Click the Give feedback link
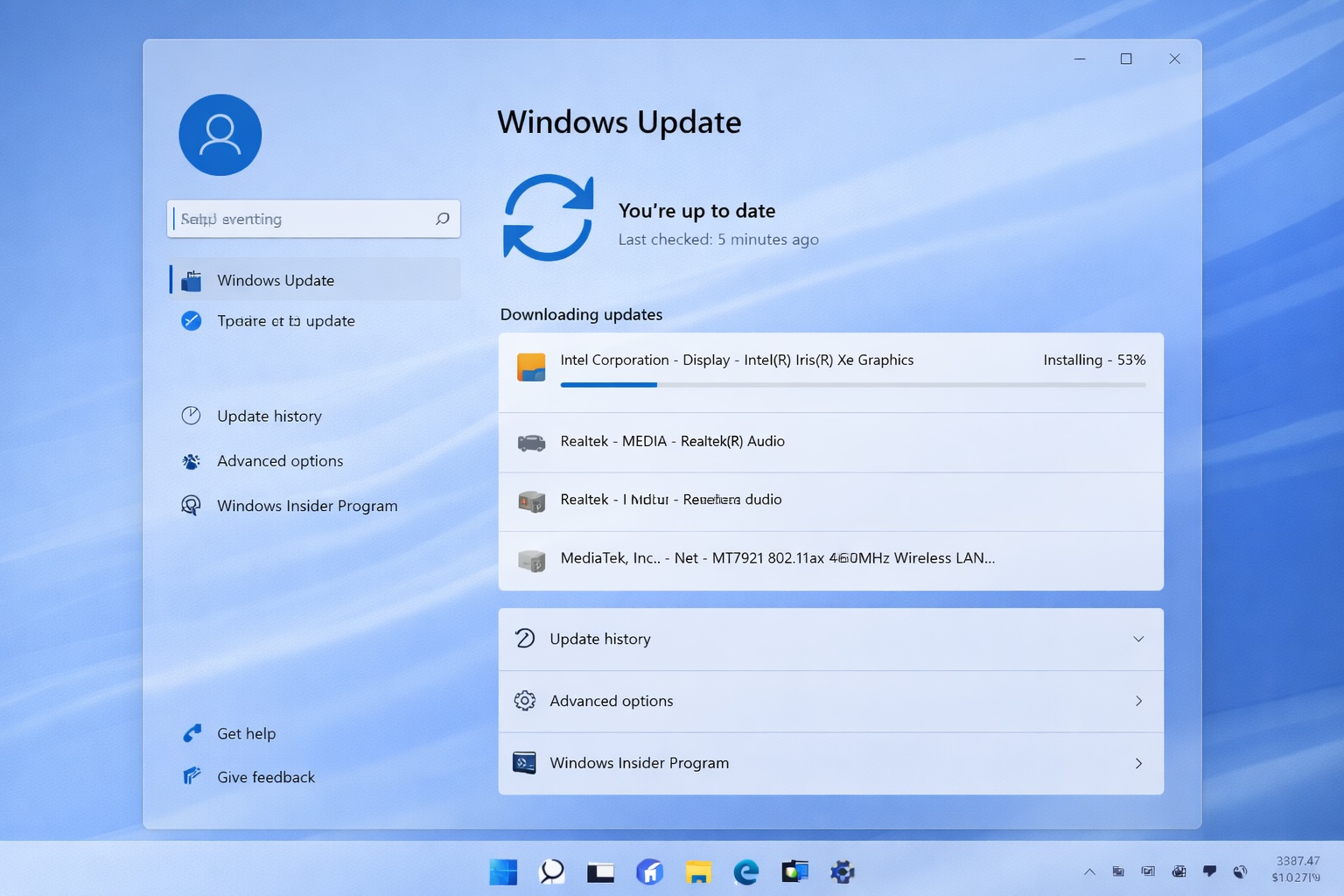 [265, 777]
